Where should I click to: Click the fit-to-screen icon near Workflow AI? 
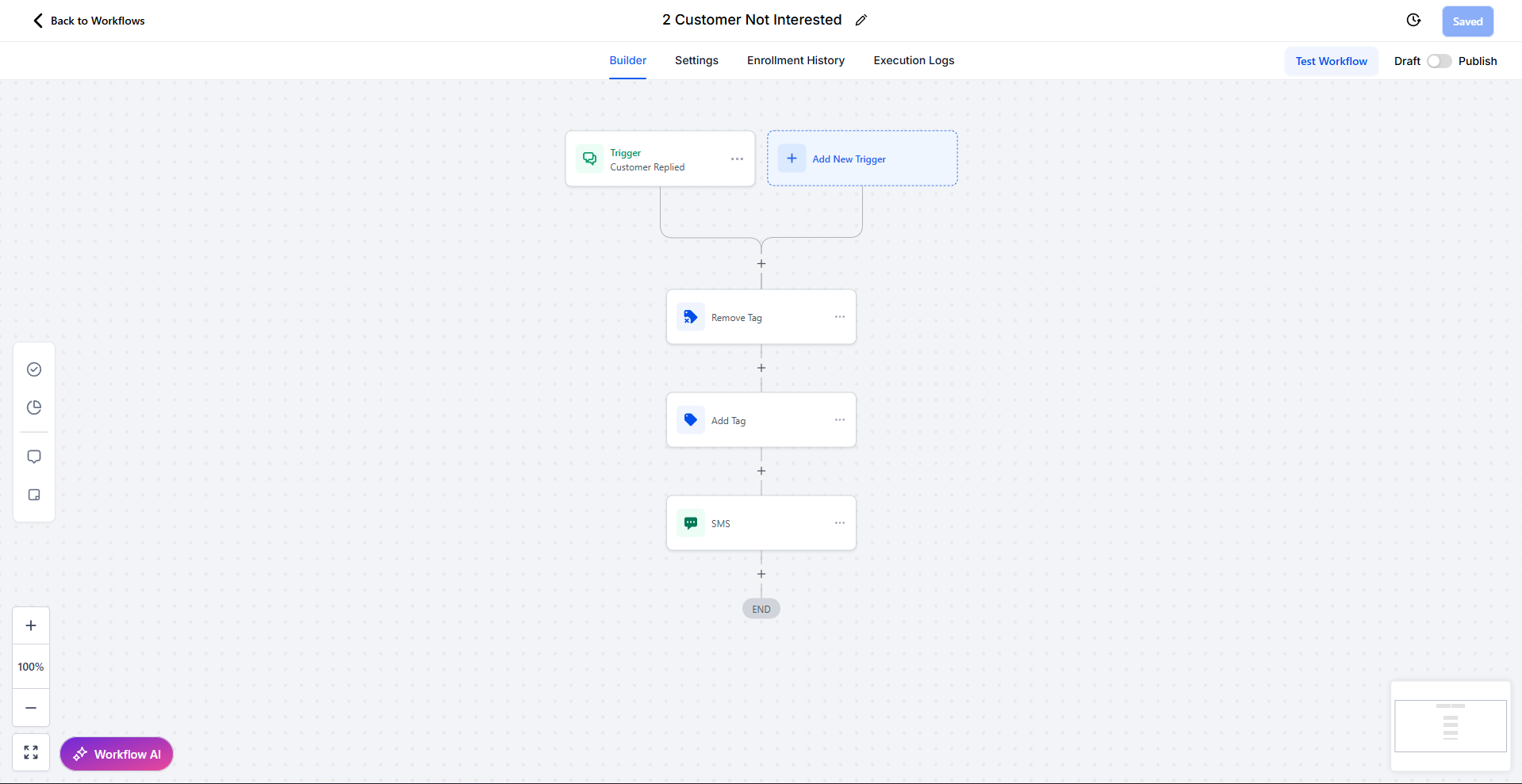coord(30,751)
